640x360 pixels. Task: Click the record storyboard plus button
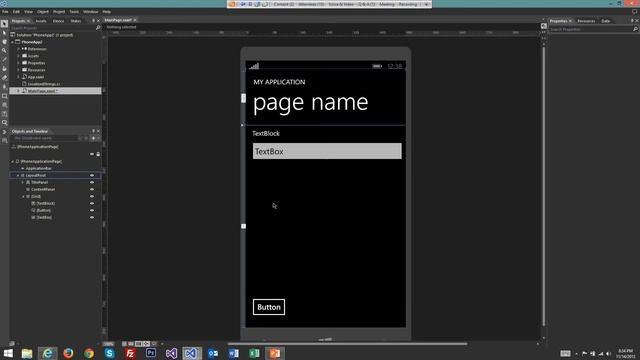coord(93,138)
